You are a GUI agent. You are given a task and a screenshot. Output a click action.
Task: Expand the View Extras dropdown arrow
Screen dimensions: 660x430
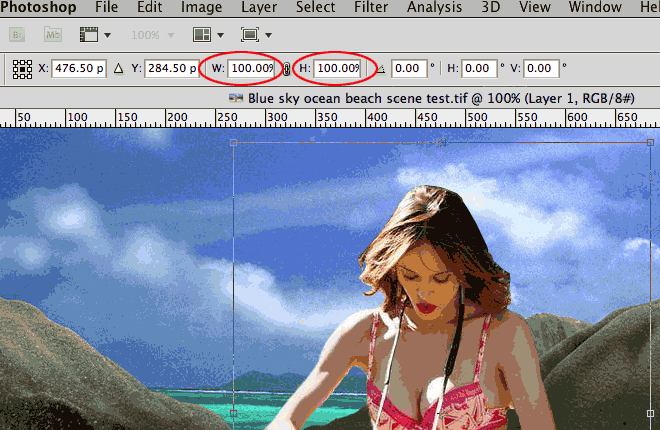(x=107, y=35)
